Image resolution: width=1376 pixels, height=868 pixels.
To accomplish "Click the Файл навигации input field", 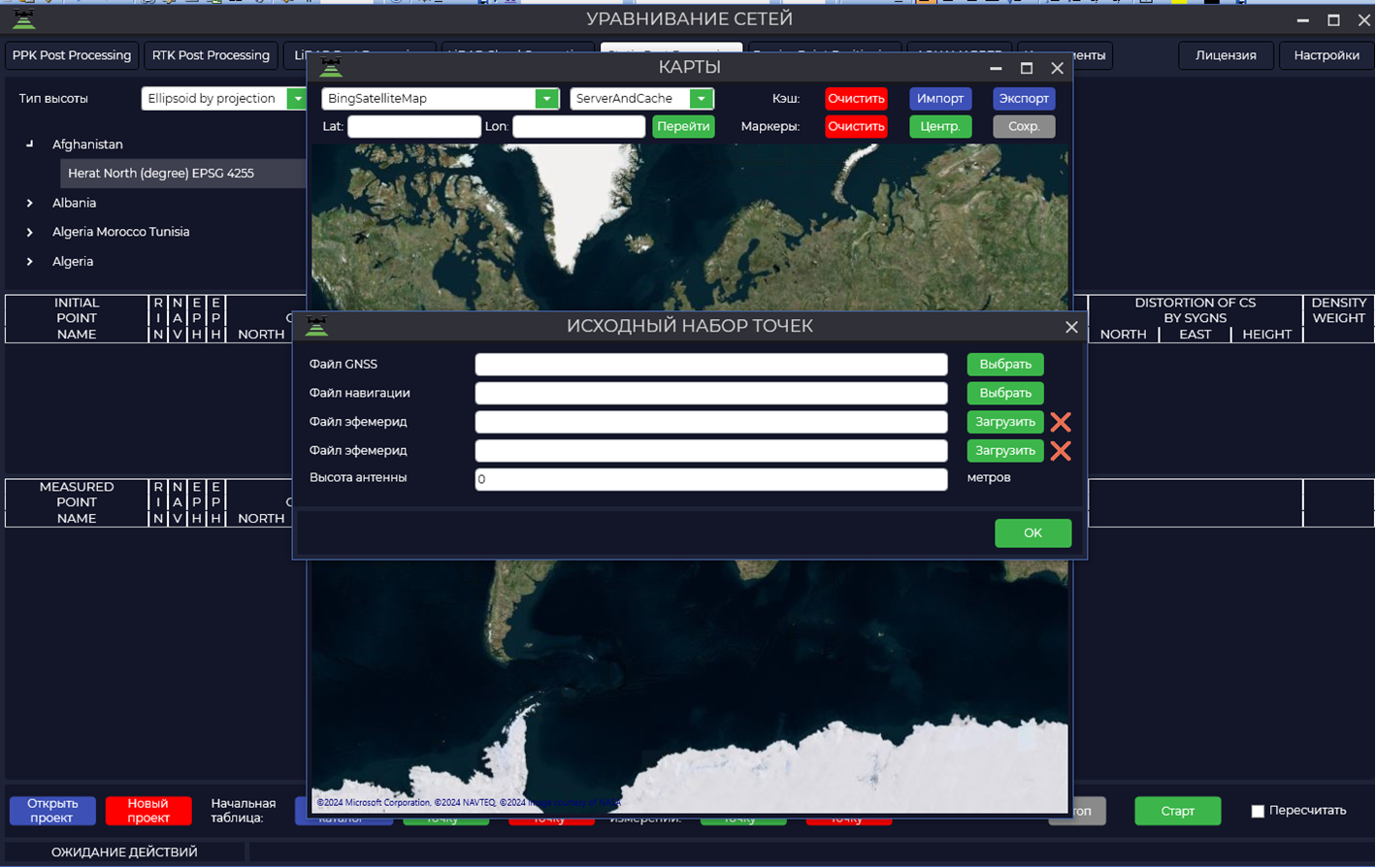I will click(x=711, y=394).
